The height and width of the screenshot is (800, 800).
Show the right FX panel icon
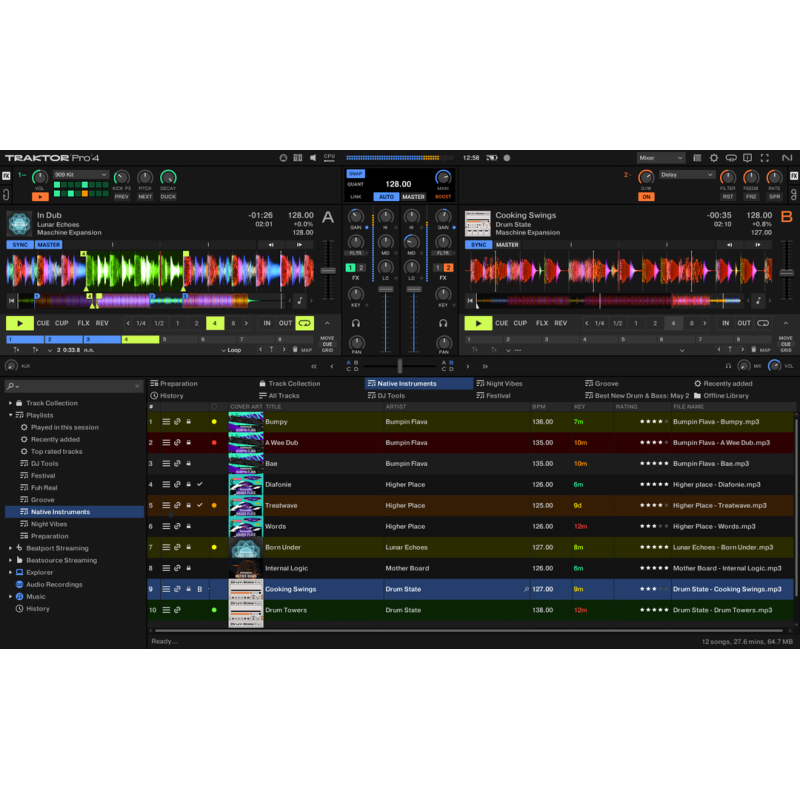click(794, 176)
